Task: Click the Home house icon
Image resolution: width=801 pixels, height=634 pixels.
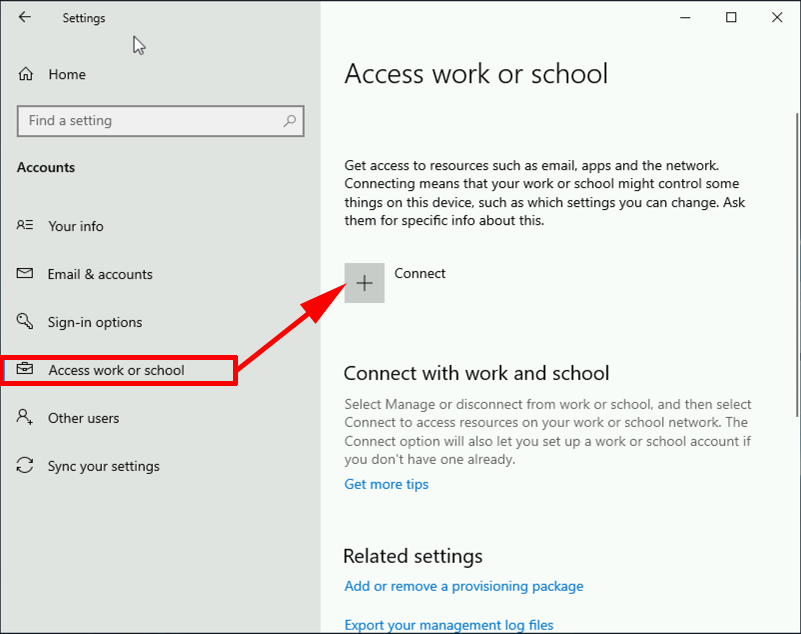Action: (26, 74)
